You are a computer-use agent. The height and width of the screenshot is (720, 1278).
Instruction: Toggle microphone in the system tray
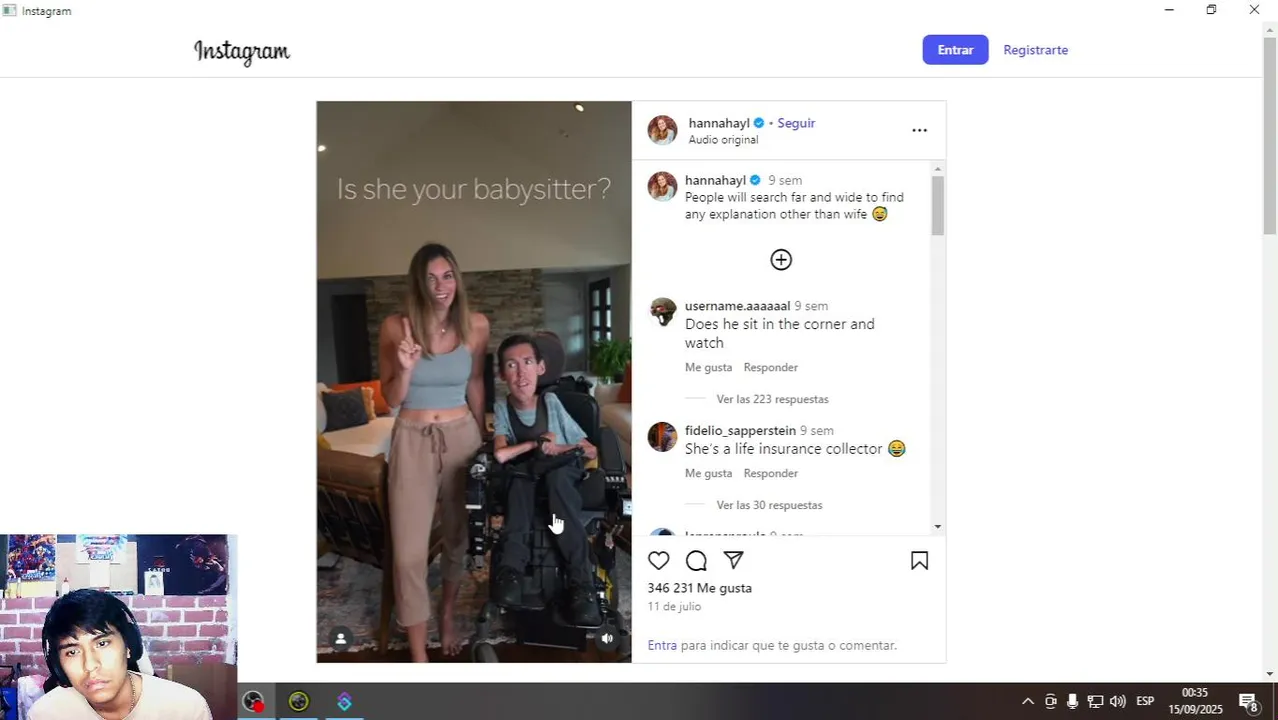coord(1072,701)
